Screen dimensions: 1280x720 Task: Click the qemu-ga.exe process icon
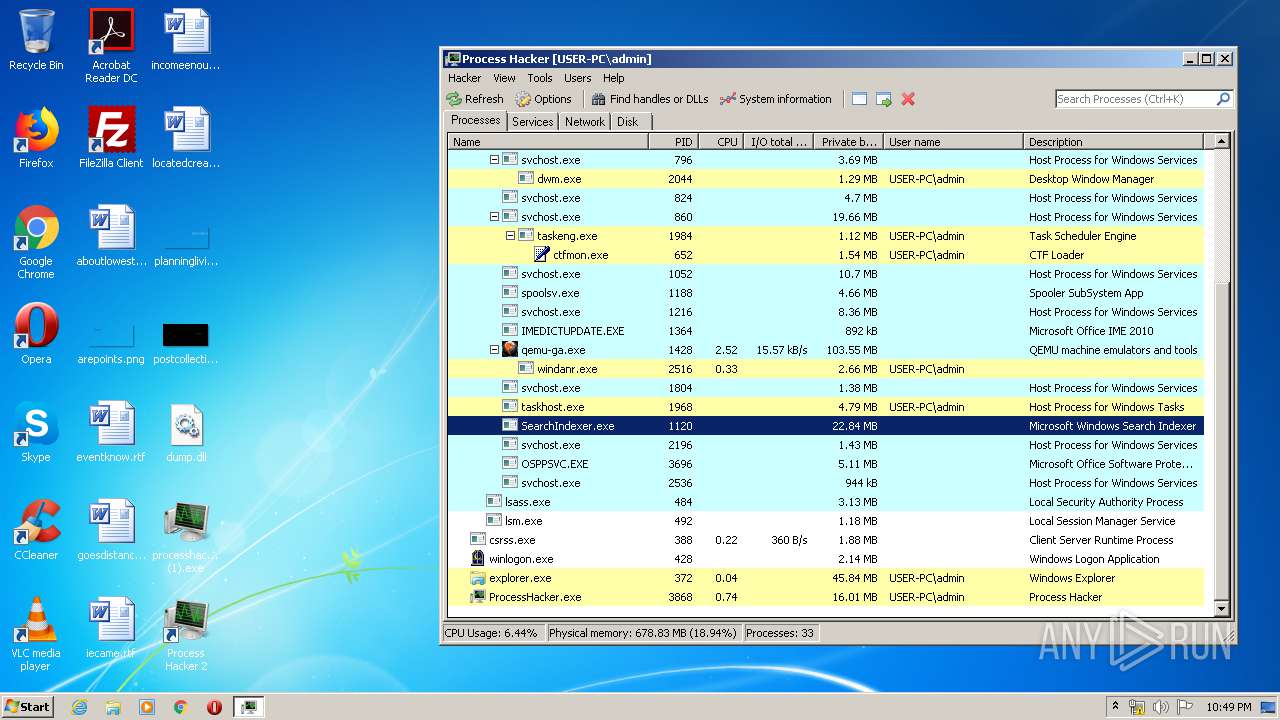click(510, 350)
